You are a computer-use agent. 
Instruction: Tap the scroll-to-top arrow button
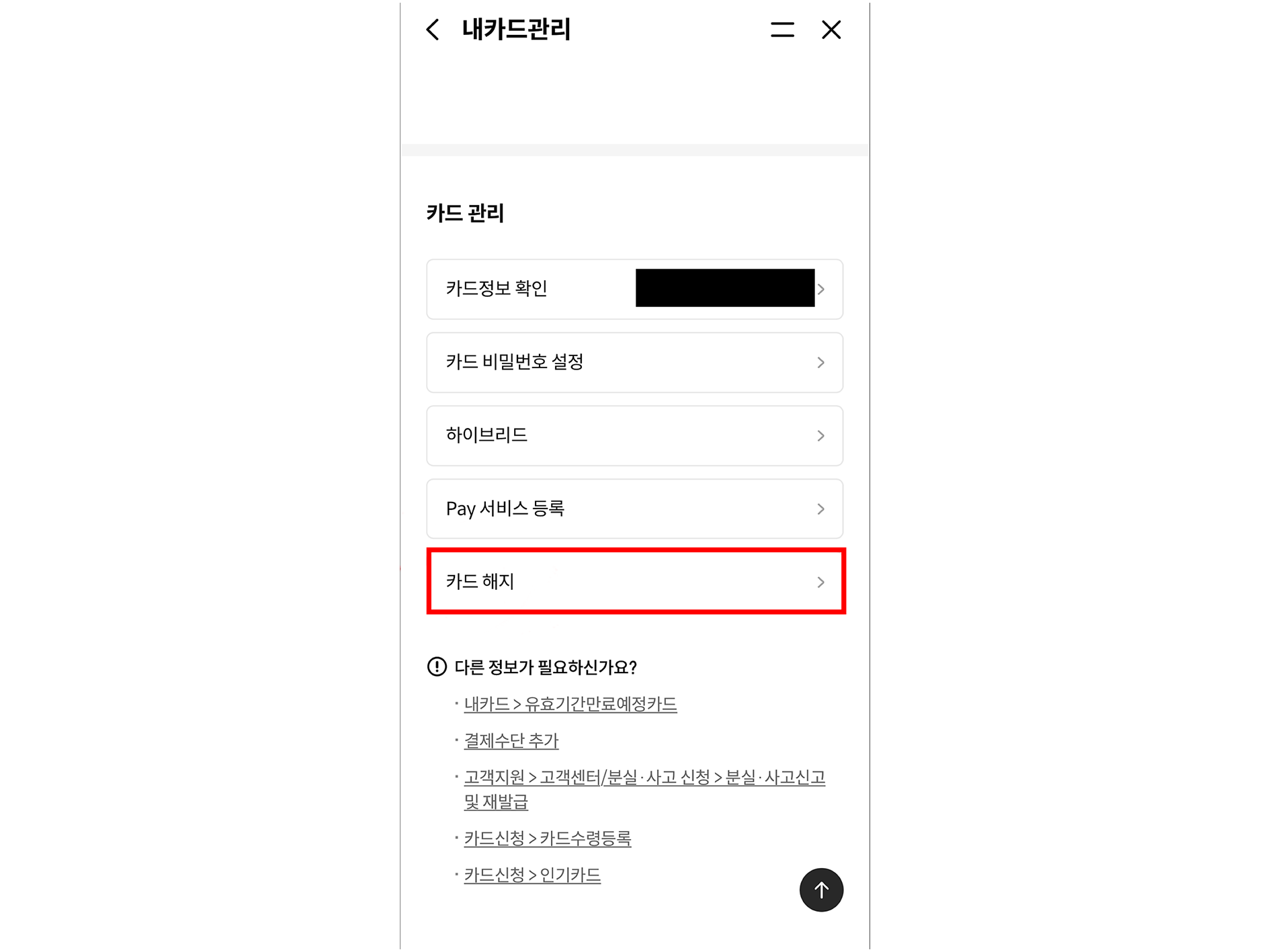tap(821, 890)
